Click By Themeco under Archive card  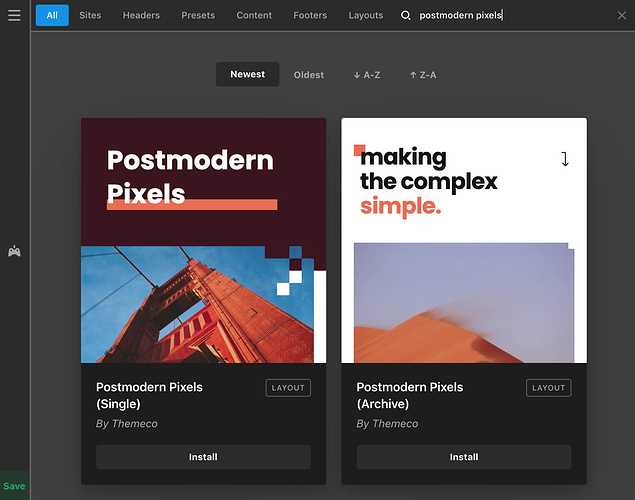point(387,424)
